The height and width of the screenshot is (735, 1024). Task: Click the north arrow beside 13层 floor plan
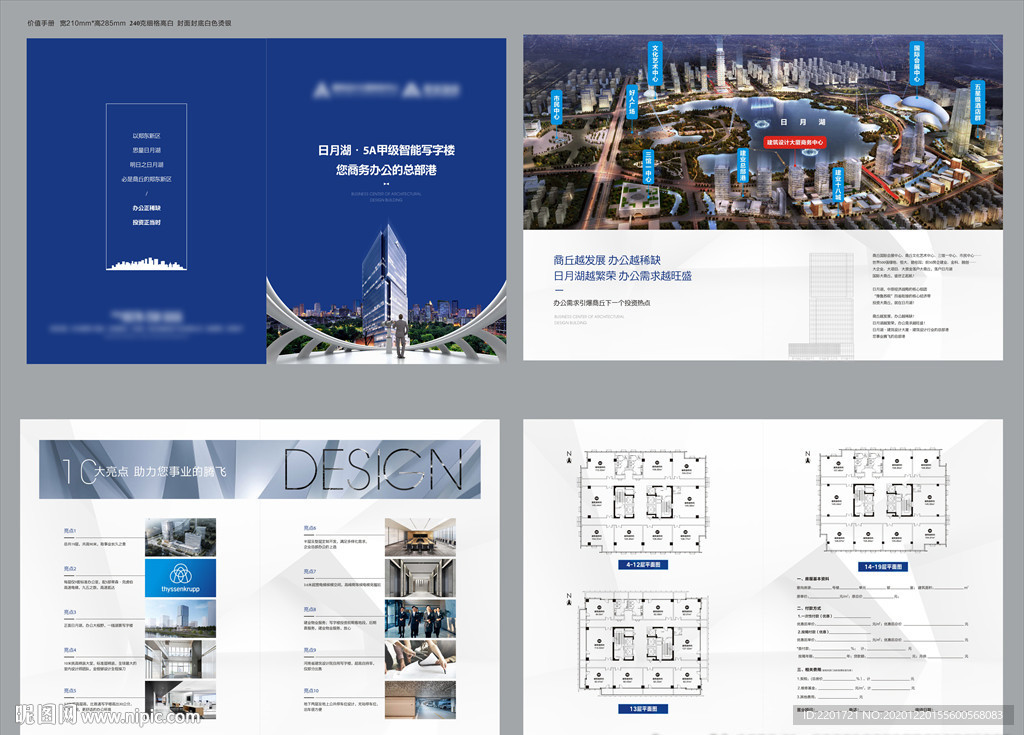coord(569,600)
